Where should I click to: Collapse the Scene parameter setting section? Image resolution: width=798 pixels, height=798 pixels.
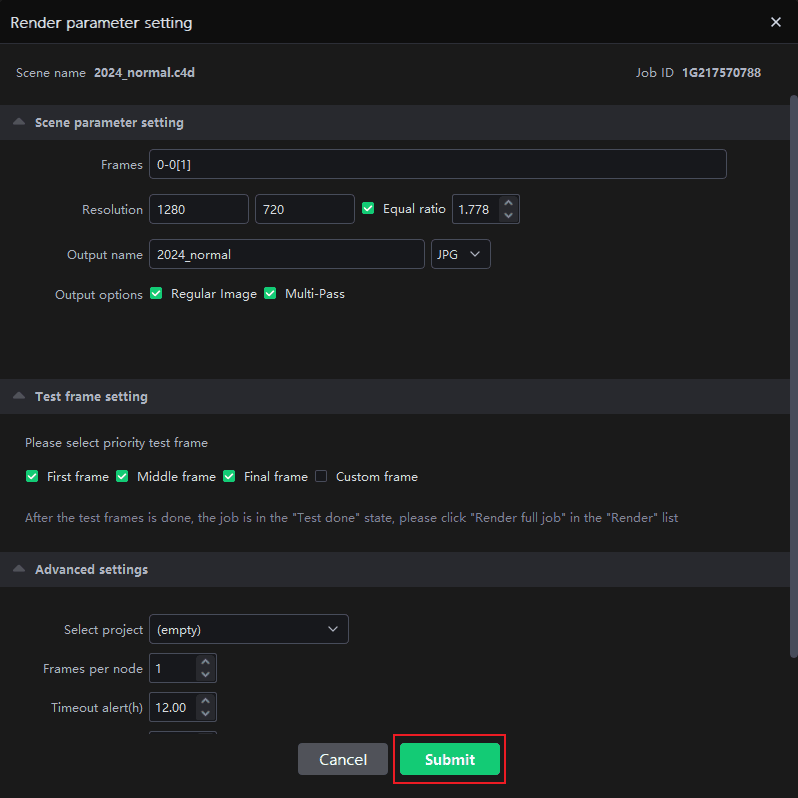click(x=19, y=122)
